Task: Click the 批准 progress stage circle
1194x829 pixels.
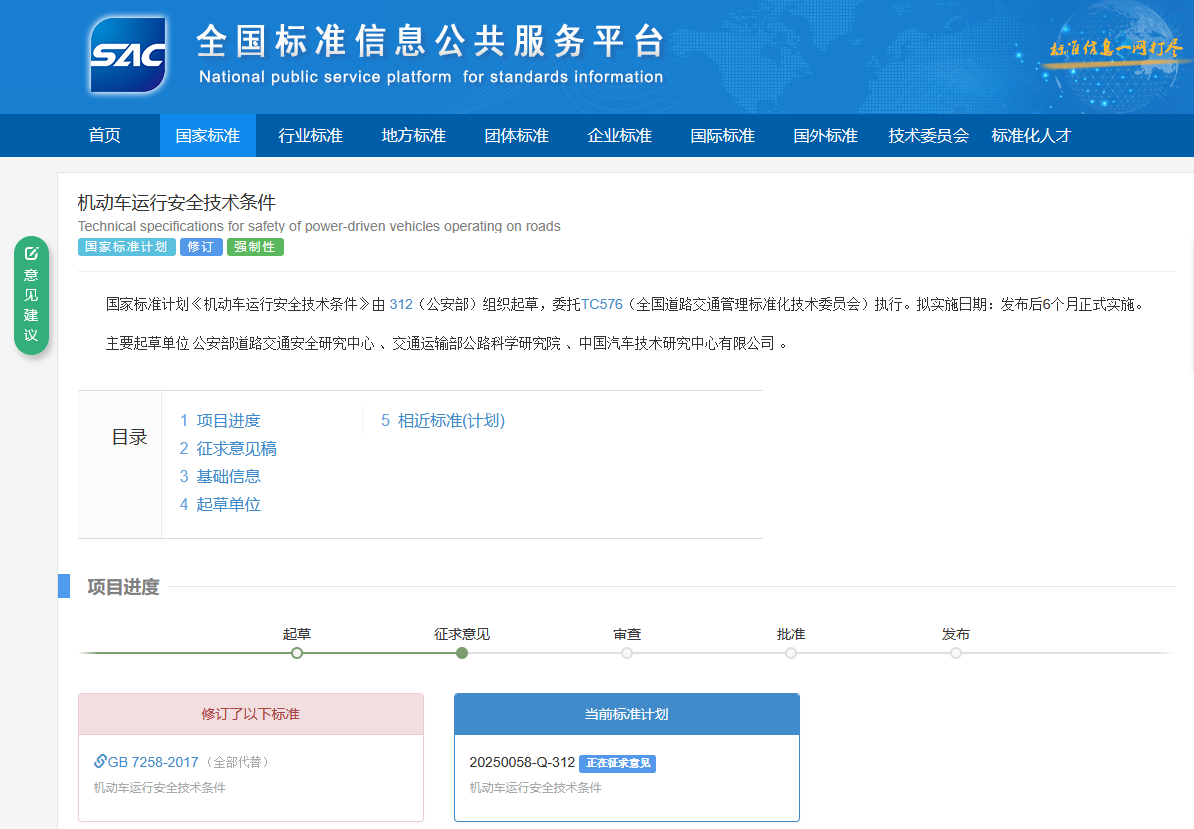Action: (x=791, y=653)
